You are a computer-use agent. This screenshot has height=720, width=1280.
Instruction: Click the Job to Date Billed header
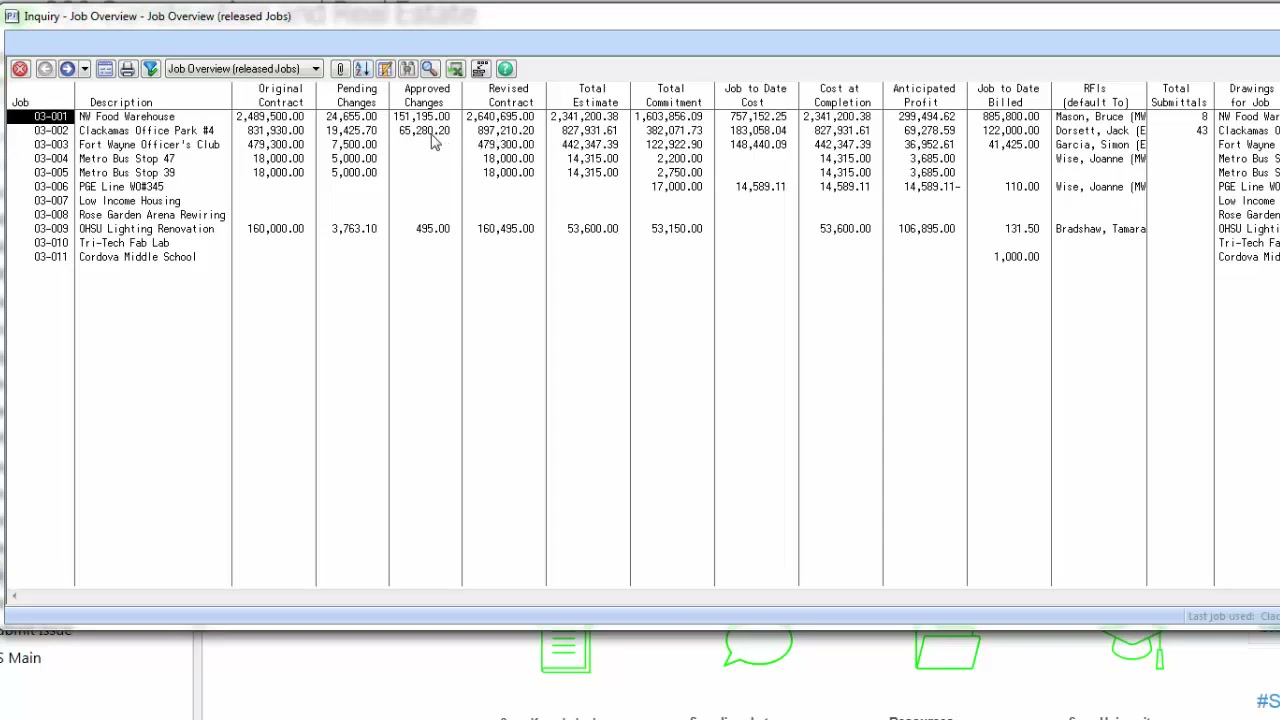[x=1008, y=96]
